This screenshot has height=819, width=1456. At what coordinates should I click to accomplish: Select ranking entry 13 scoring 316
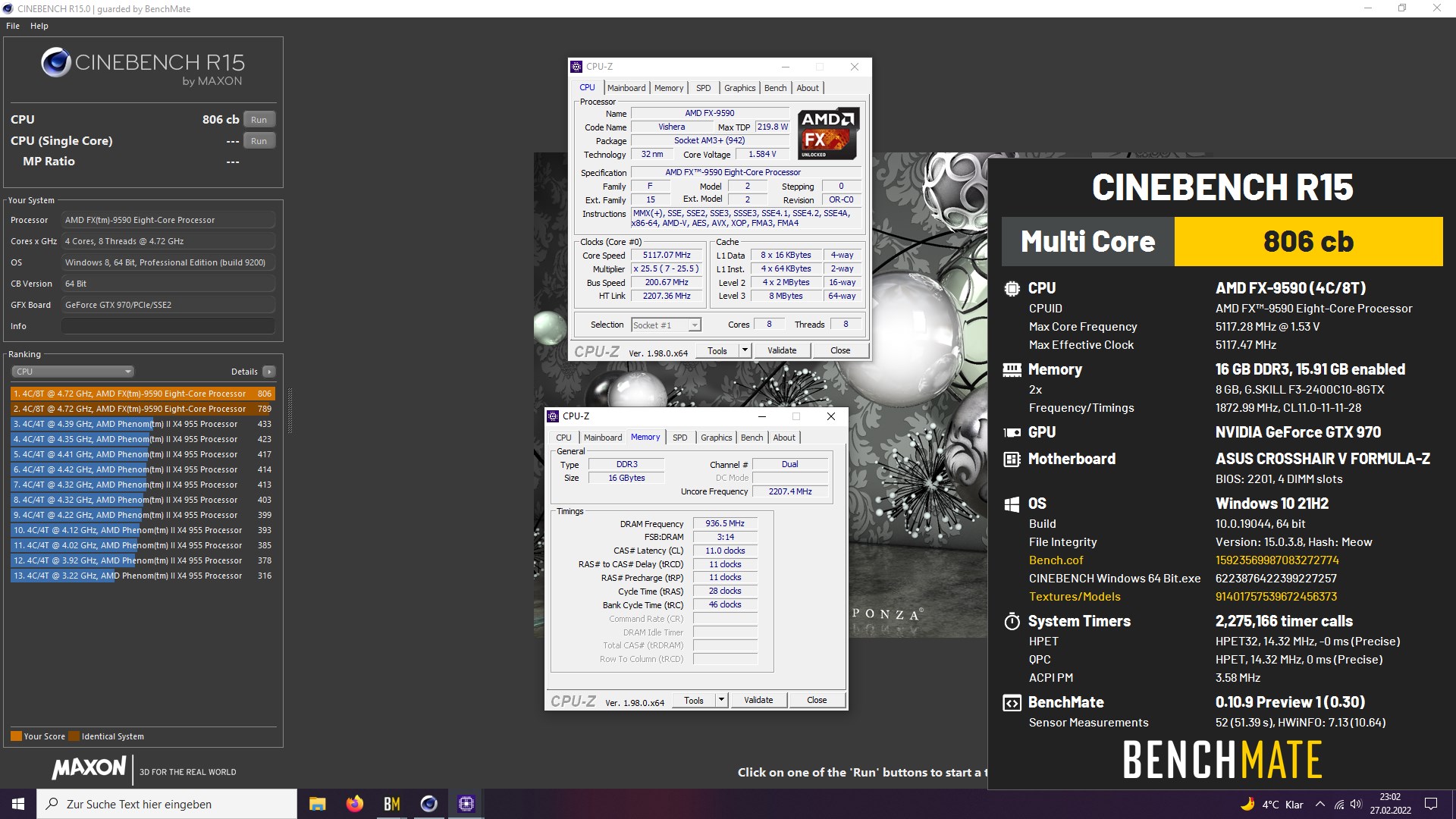pyautogui.click(x=143, y=576)
